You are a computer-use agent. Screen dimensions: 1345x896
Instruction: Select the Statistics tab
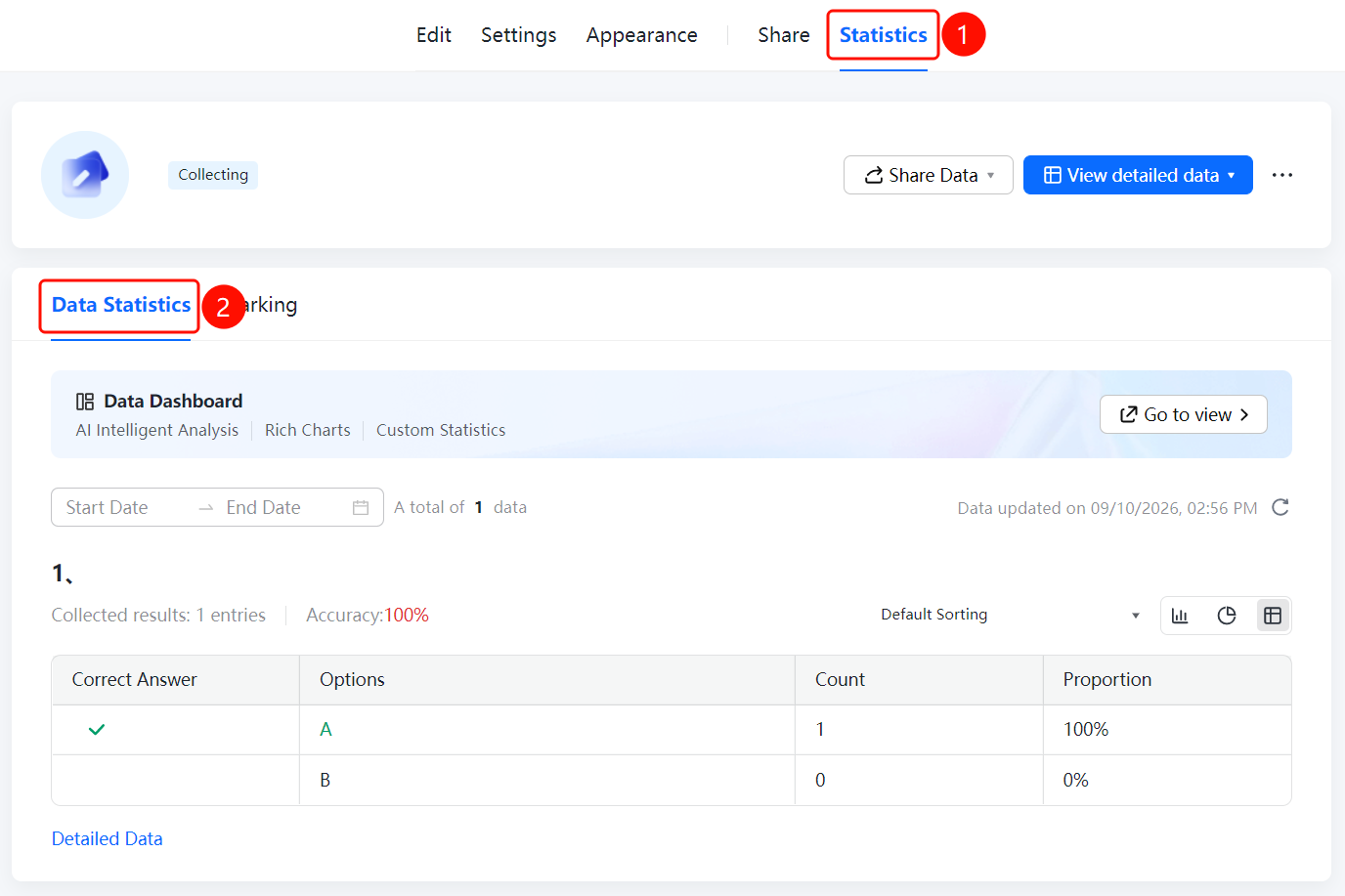click(884, 35)
